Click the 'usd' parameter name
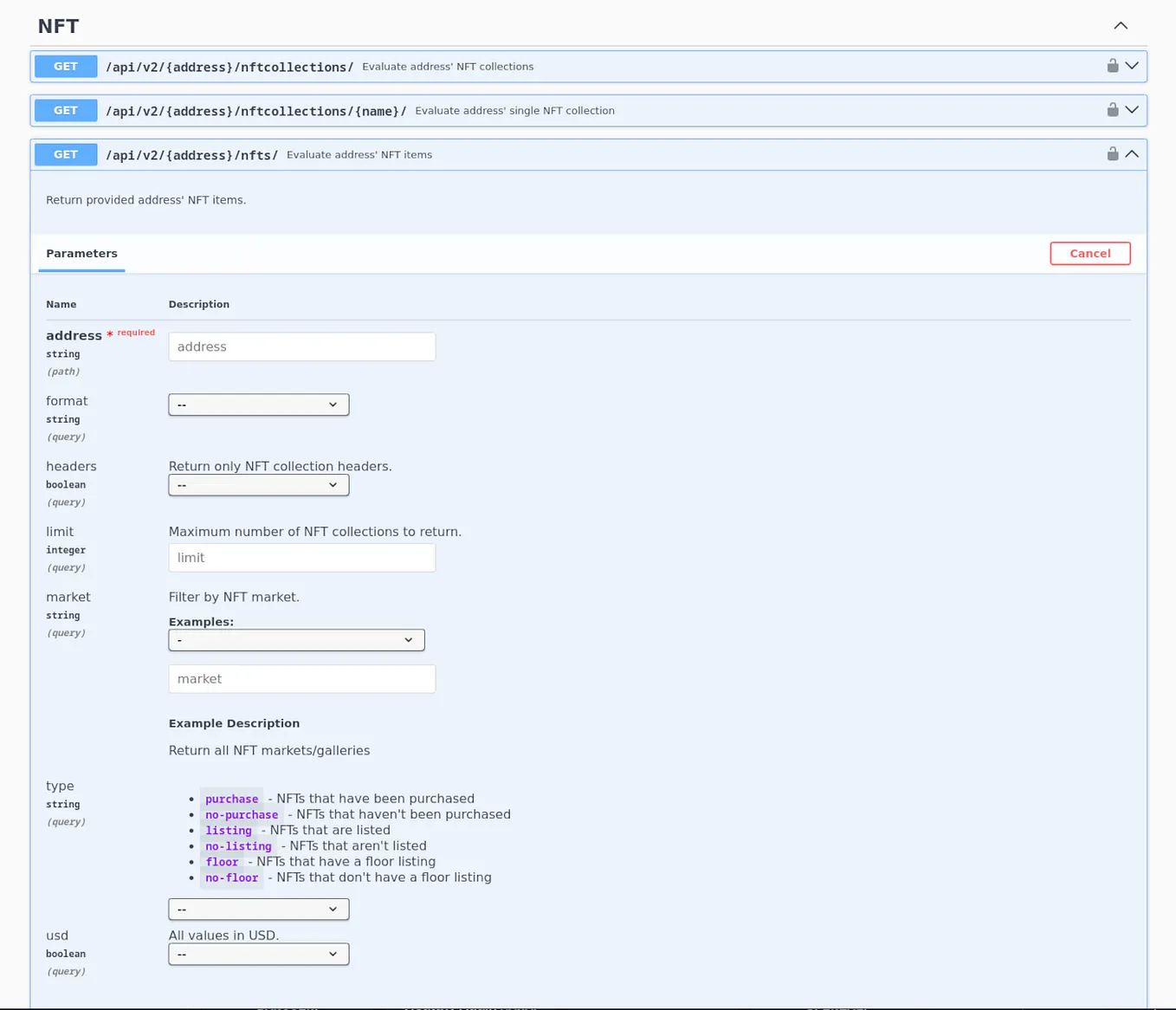This screenshot has height=1010, width=1176. pyautogui.click(x=57, y=936)
